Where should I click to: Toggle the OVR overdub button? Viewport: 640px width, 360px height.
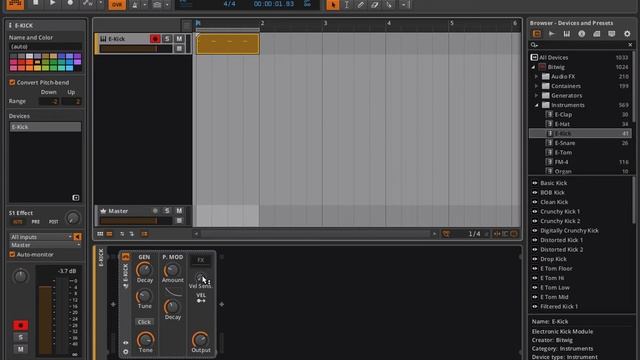click(x=117, y=4)
